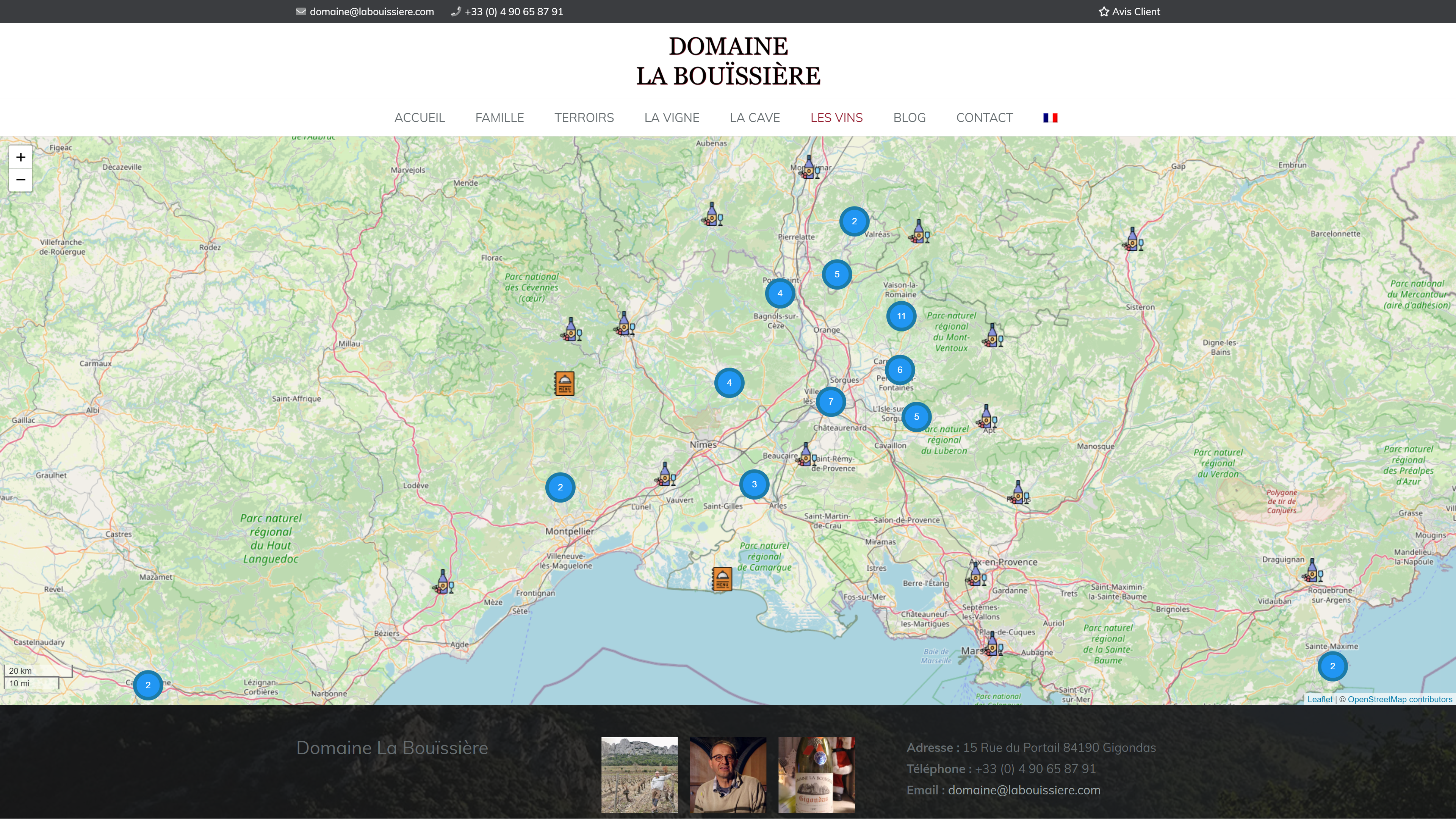The width and height of the screenshot is (1456, 819).
Task: Click the footer email address link
Action: tap(1024, 790)
